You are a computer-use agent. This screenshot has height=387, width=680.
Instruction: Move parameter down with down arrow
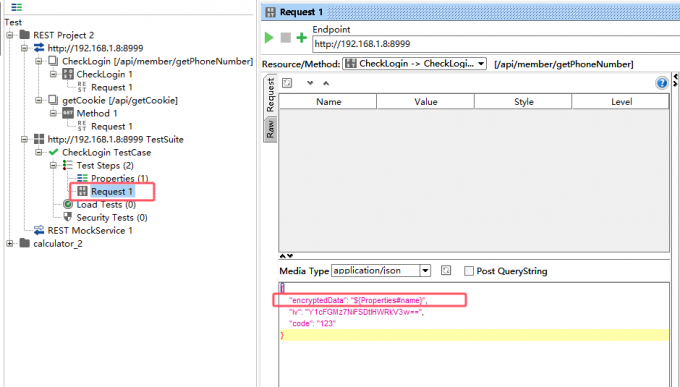[x=310, y=83]
